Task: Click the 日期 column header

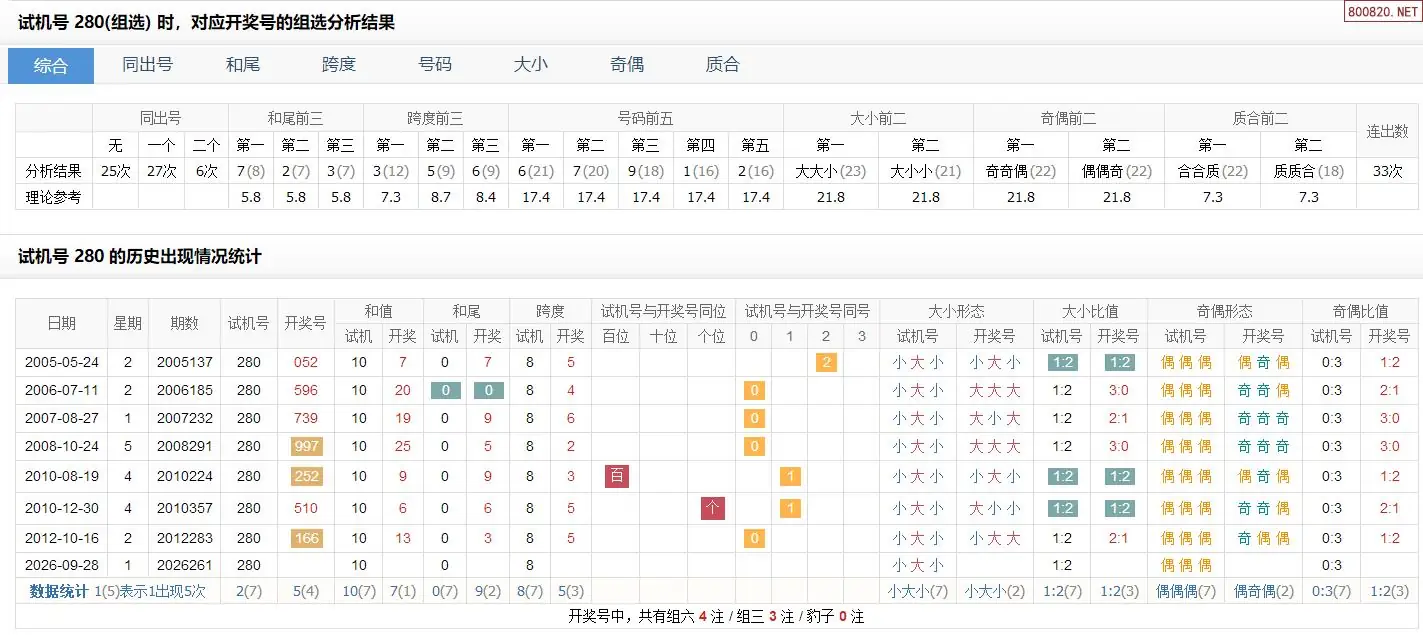Action: point(61,323)
